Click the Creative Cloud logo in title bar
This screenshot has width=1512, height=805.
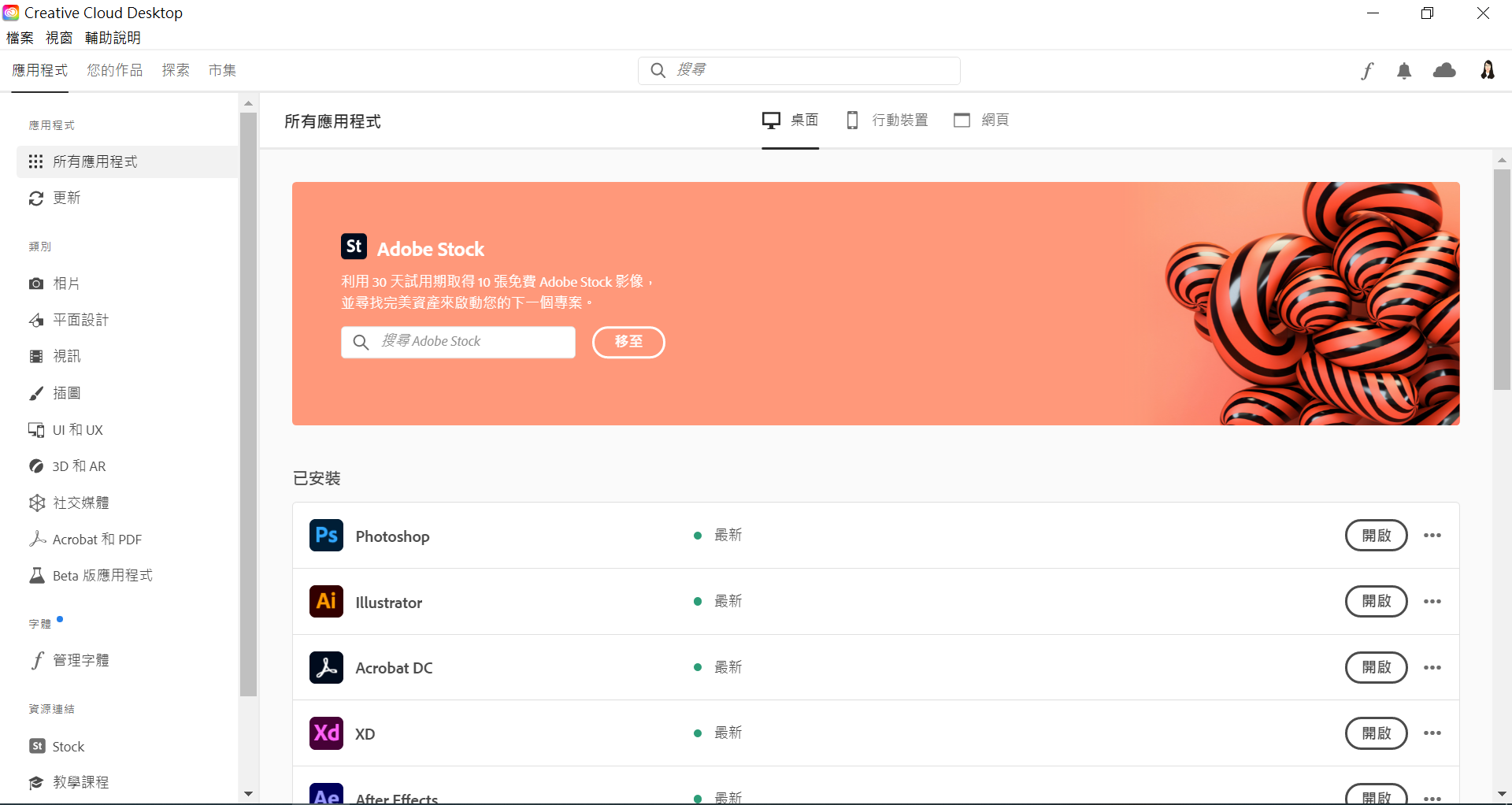coord(11,13)
